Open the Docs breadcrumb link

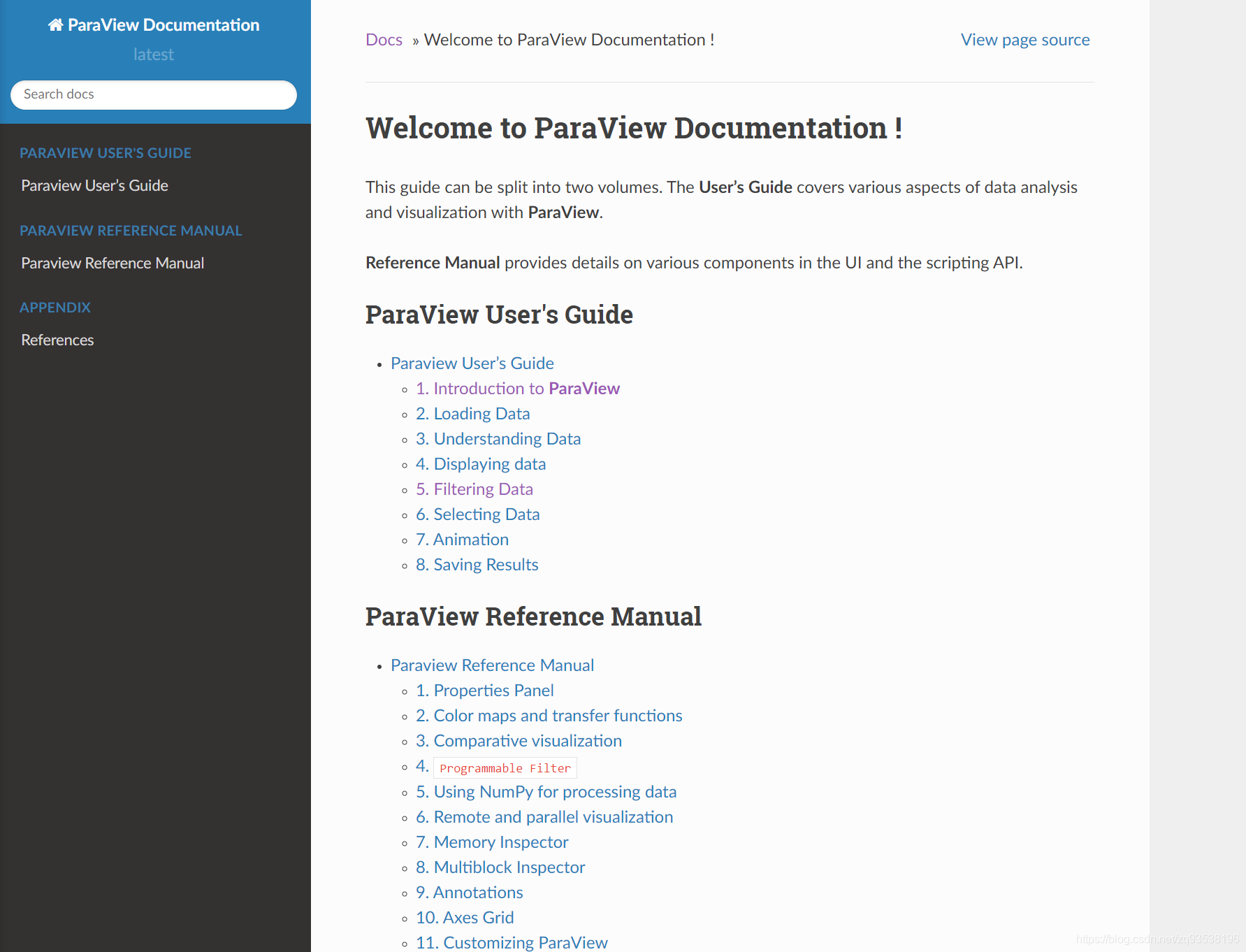pyautogui.click(x=383, y=40)
